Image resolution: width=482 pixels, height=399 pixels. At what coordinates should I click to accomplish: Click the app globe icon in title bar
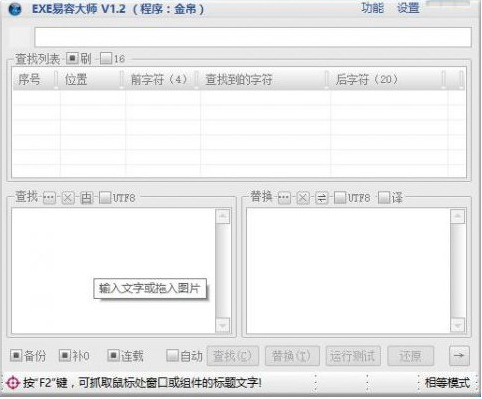[15, 10]
